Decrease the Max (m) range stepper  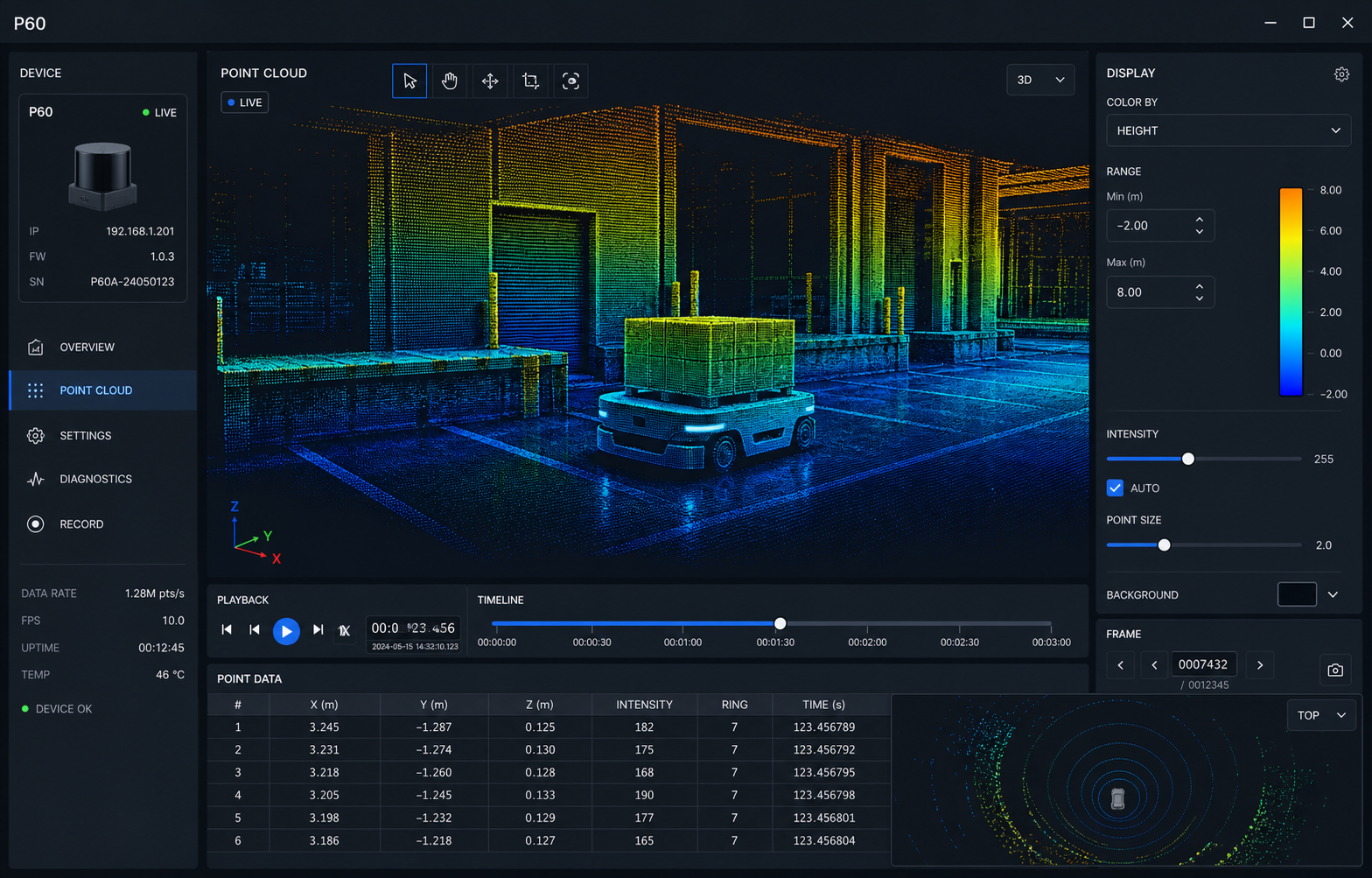click(x=1200, y=299)
